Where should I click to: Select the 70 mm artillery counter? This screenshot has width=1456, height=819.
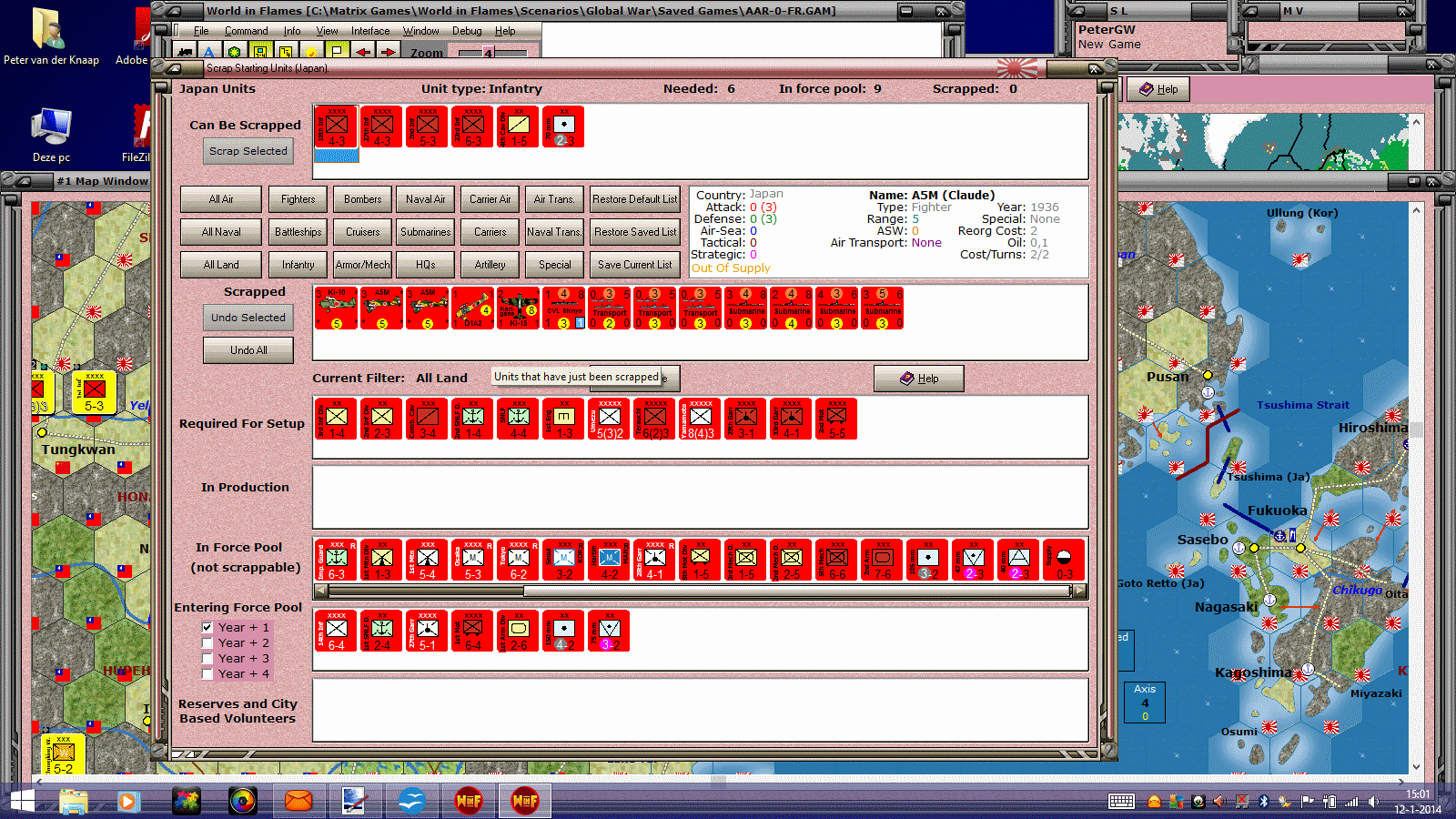tap(563, 126)
